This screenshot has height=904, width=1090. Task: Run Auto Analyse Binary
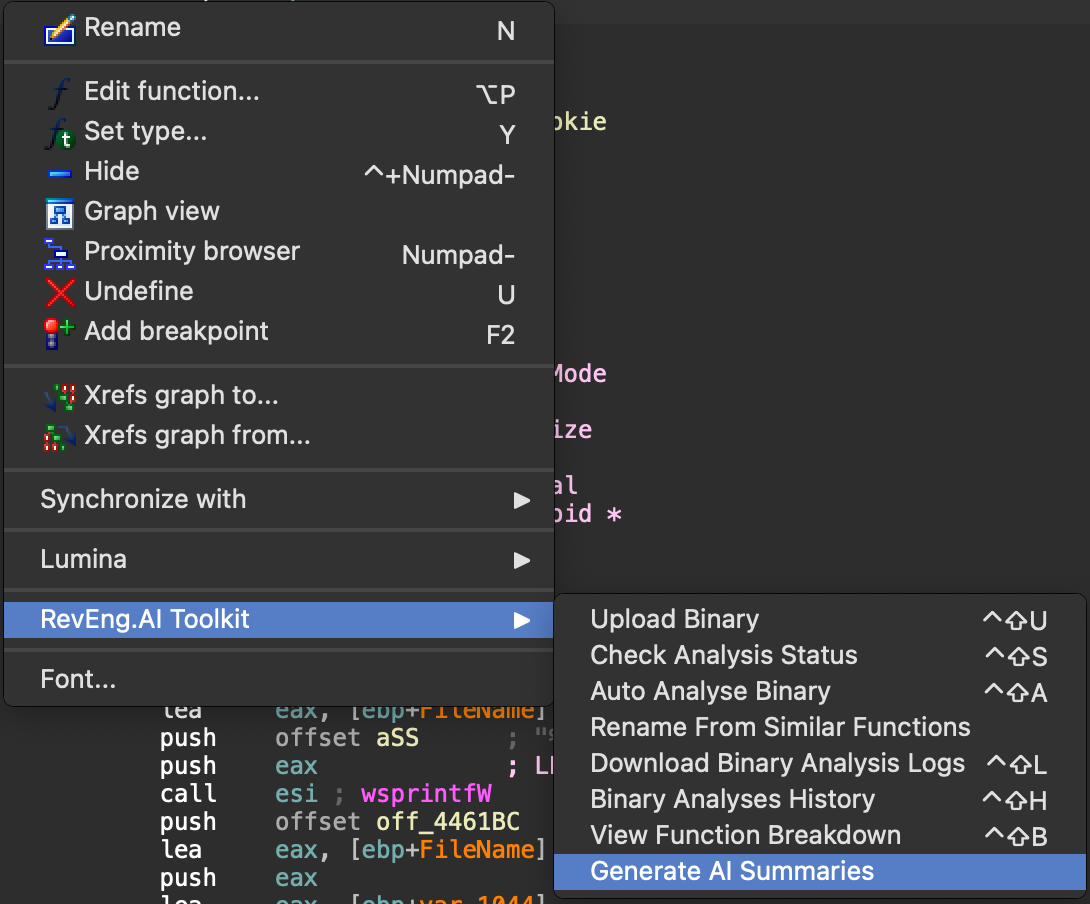coord(710,691)
